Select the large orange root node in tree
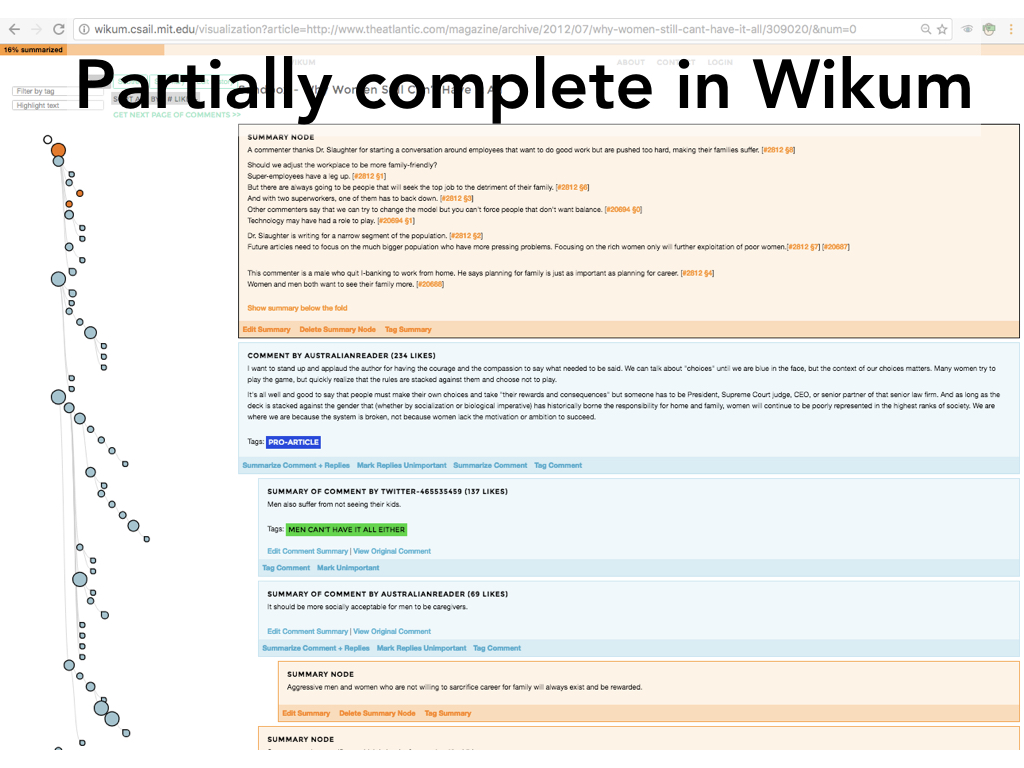Image resolution: width=1024 pixels, height=768 pixels. click(x=58, y=150)
